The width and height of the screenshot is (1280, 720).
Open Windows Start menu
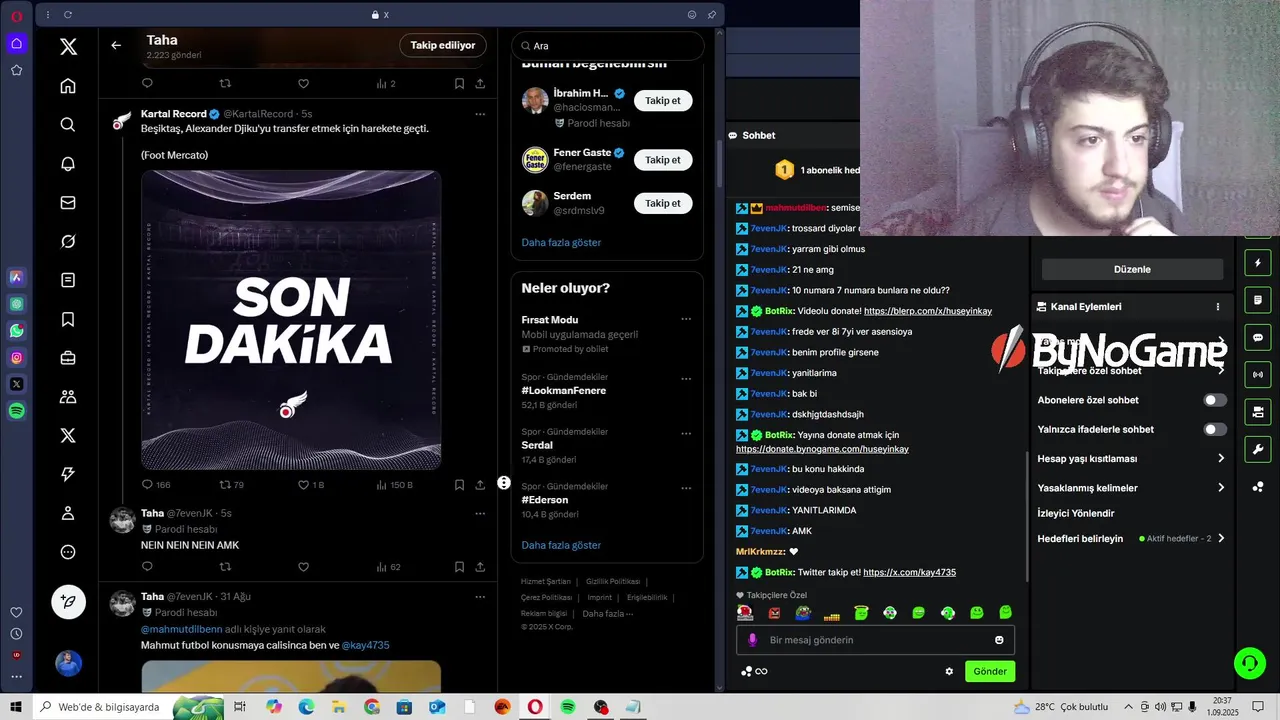(16, 707)
